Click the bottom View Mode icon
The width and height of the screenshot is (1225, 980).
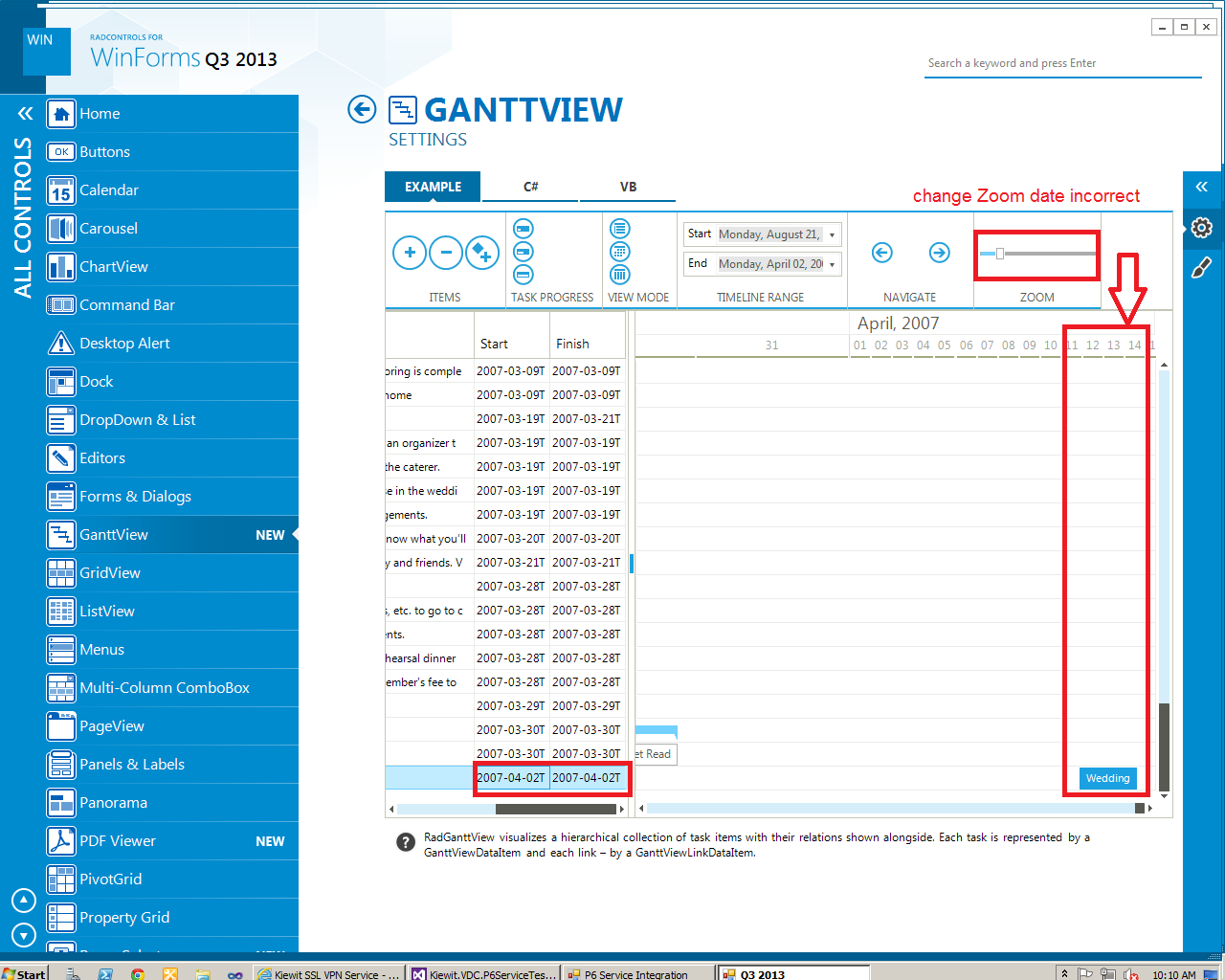point(620,275)
